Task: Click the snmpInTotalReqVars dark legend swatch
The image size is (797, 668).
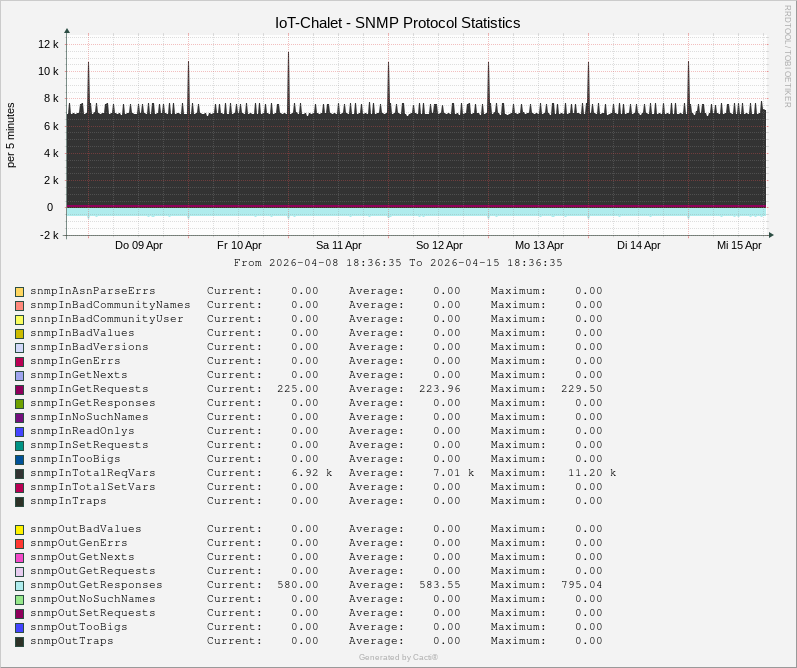Action: tap(19, 473)
